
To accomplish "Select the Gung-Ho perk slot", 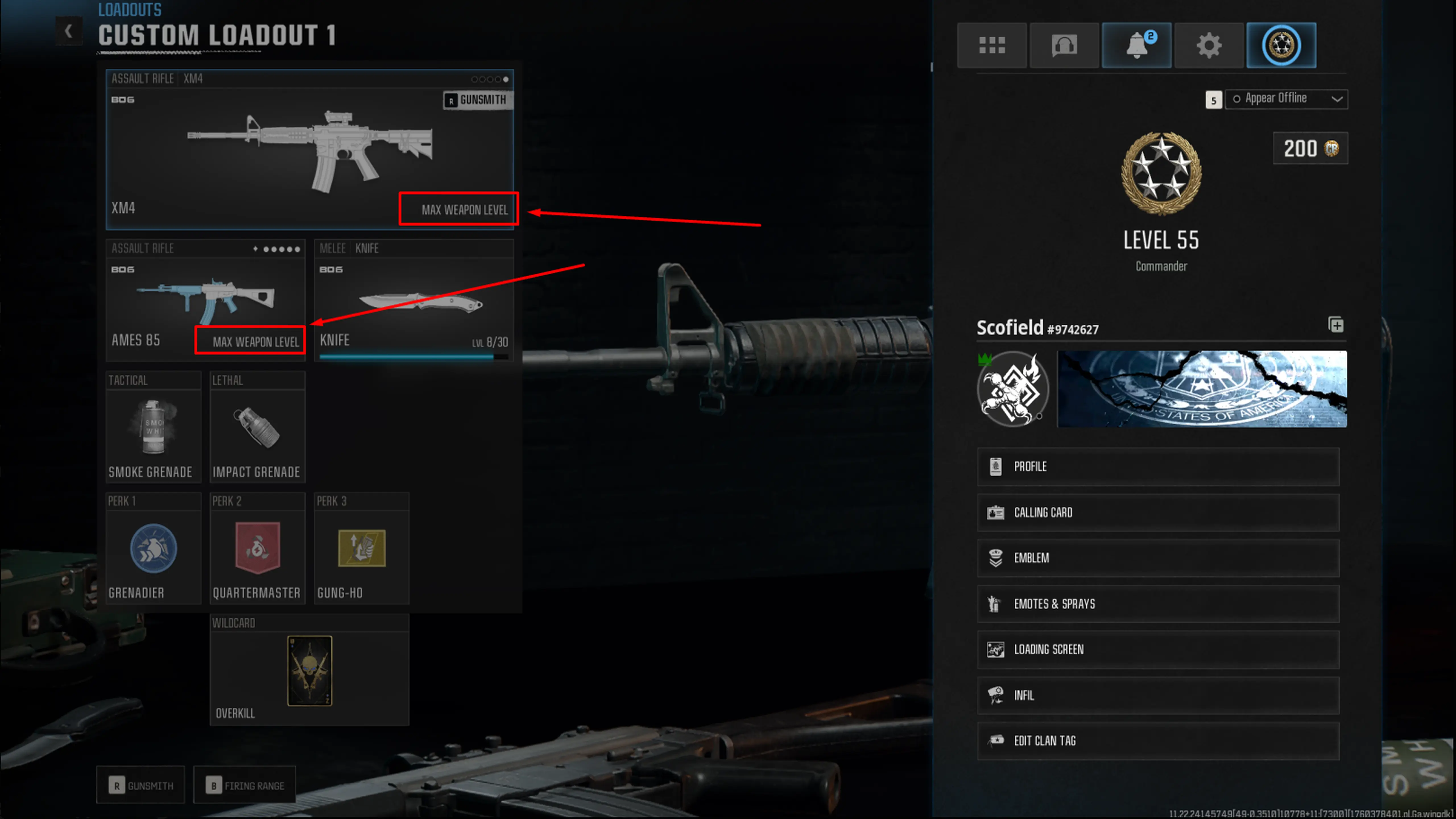I will pyautogui.click(x=361, y=548).
